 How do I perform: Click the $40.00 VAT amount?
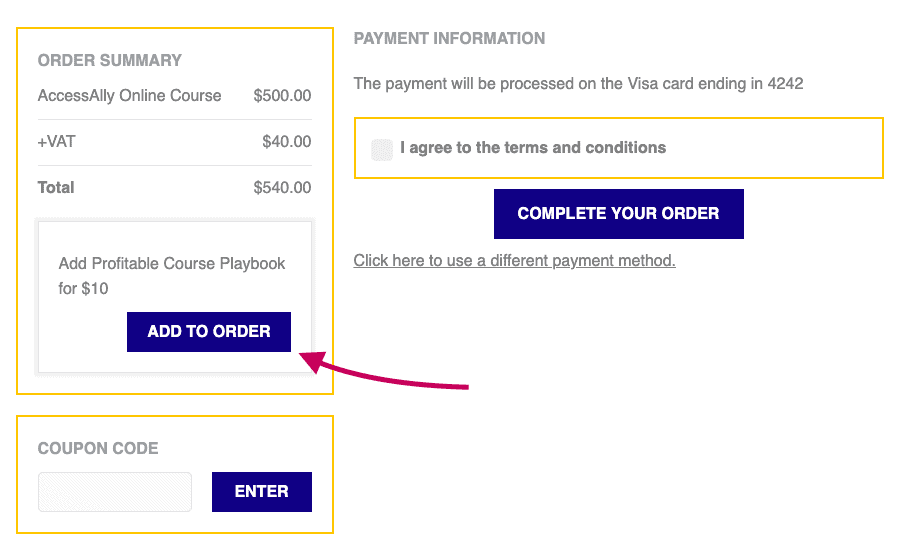(x=286, y=142)
